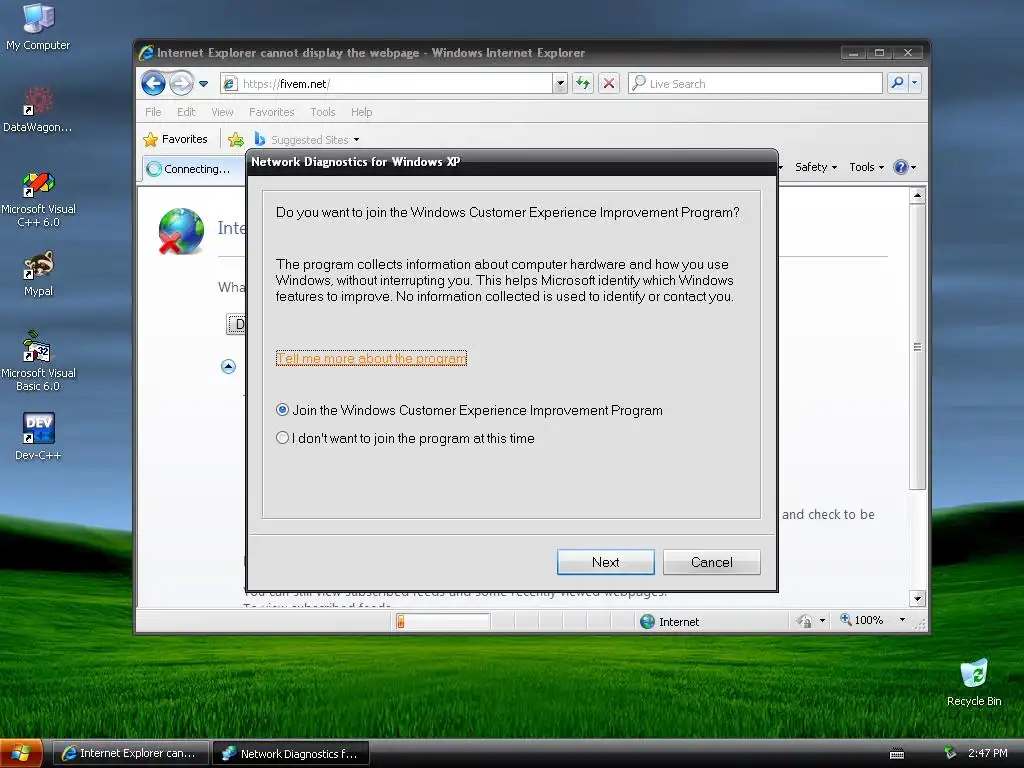Click the Internet zone globe in status bar

(647, 622)
